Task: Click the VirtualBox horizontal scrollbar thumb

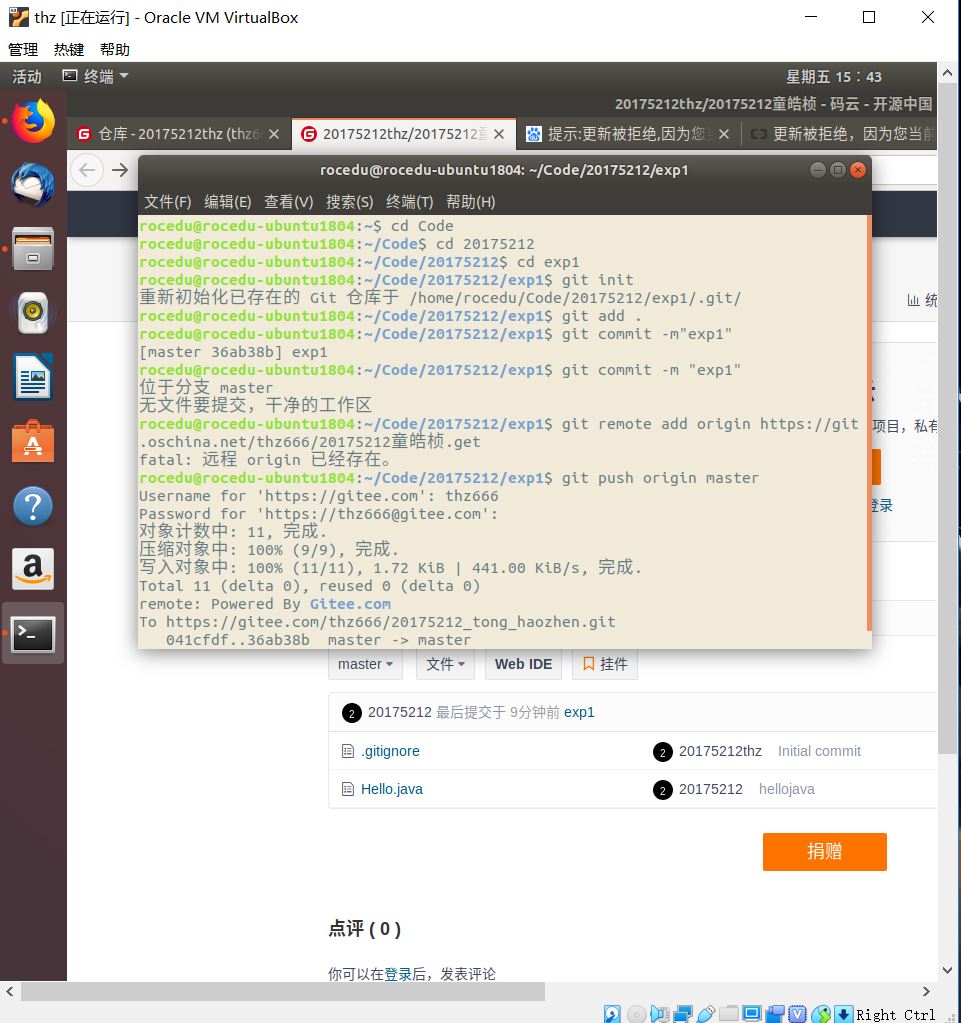Action: (283, 992)
